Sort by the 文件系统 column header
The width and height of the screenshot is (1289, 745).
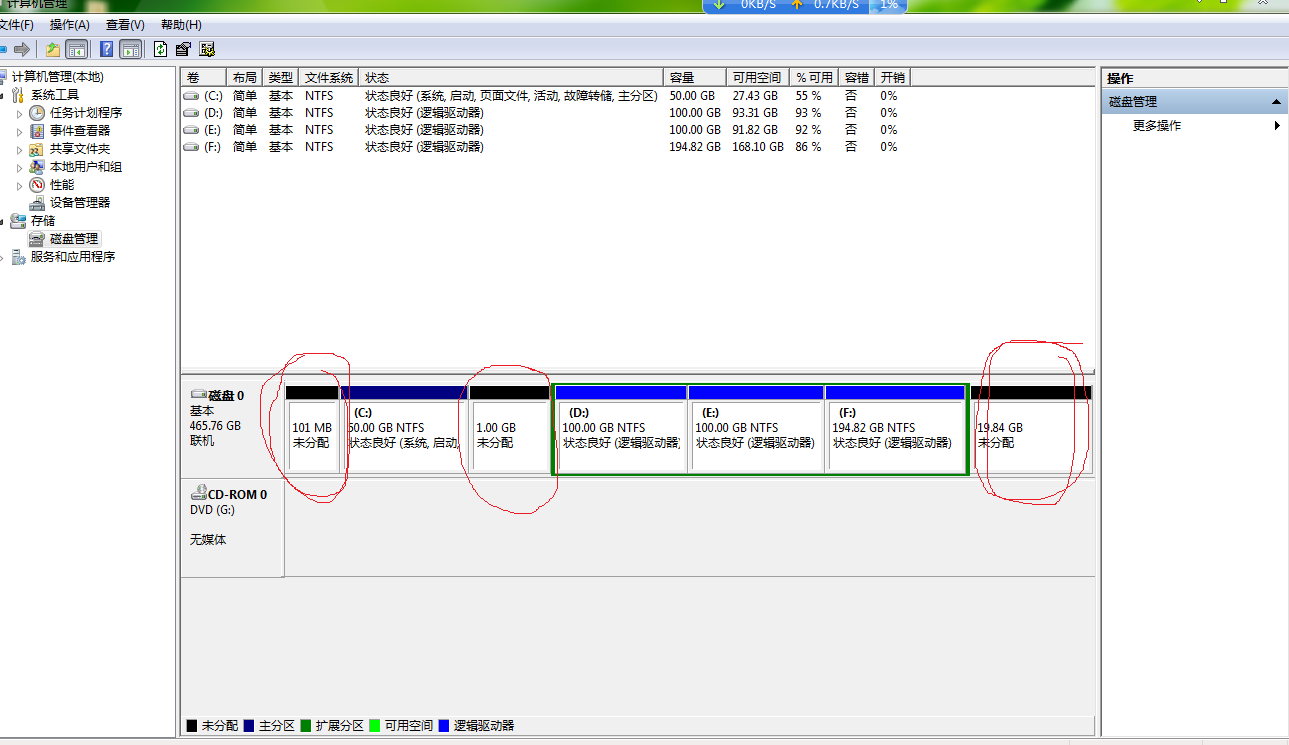329,77
